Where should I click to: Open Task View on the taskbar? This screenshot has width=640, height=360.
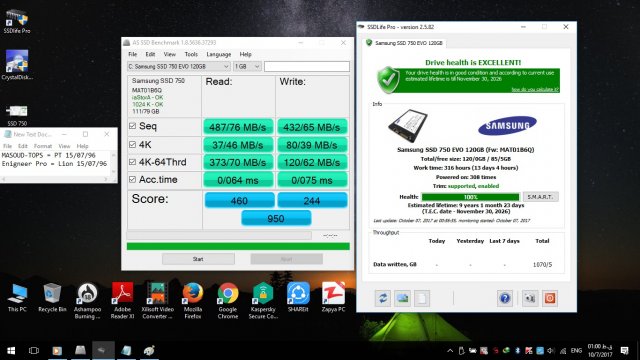pyautogui.click(x=34, y=351)
